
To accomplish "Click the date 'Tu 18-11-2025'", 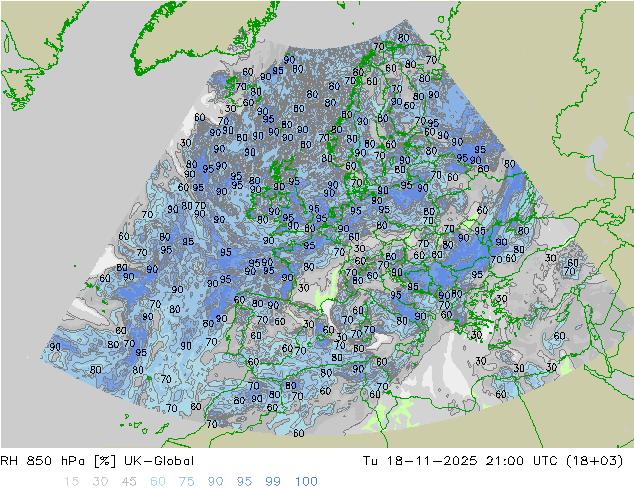I will coord(420,461).
